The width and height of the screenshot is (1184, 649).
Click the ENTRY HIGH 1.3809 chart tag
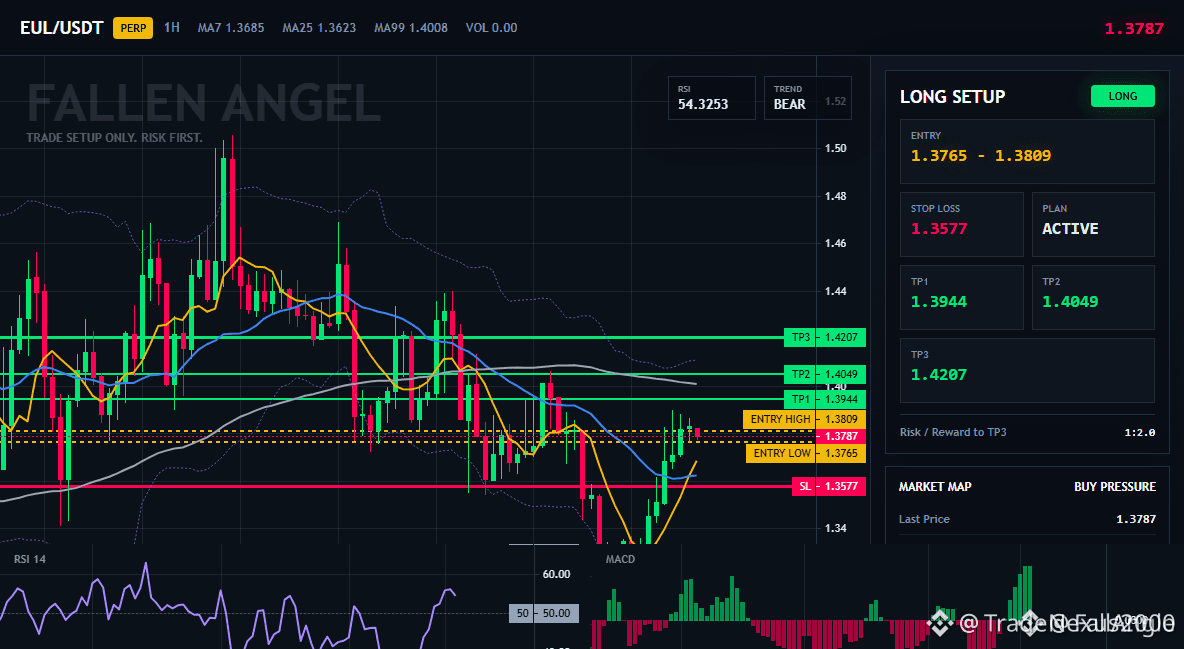(804, 419)
